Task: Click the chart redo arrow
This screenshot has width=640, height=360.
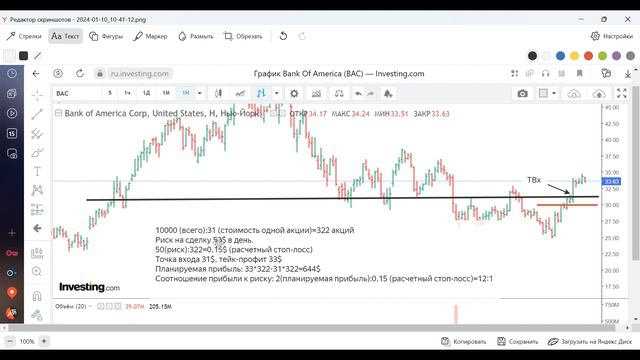Action: coord(371,93)
